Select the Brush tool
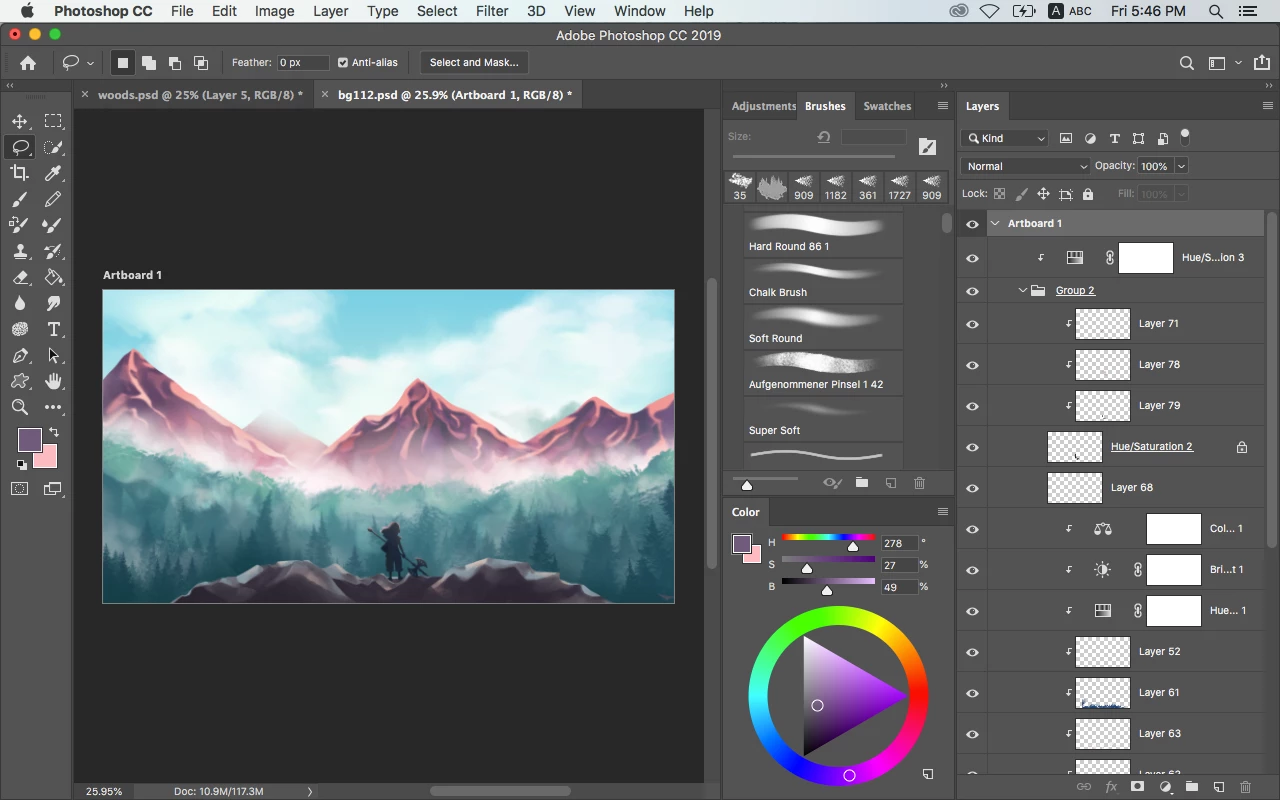 click(x=19, y=199)
